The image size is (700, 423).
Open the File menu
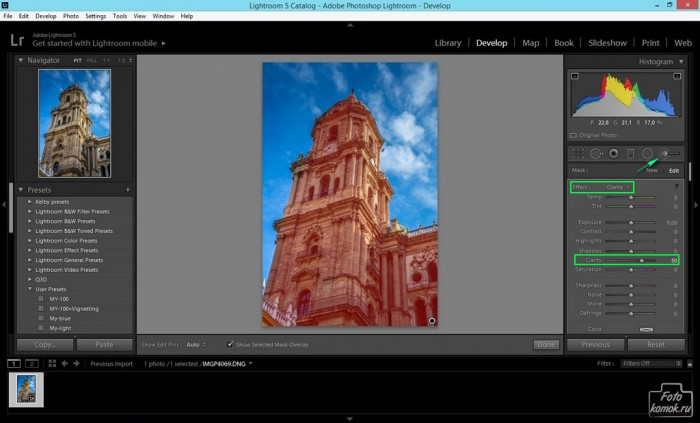click(x=8, y=16)
